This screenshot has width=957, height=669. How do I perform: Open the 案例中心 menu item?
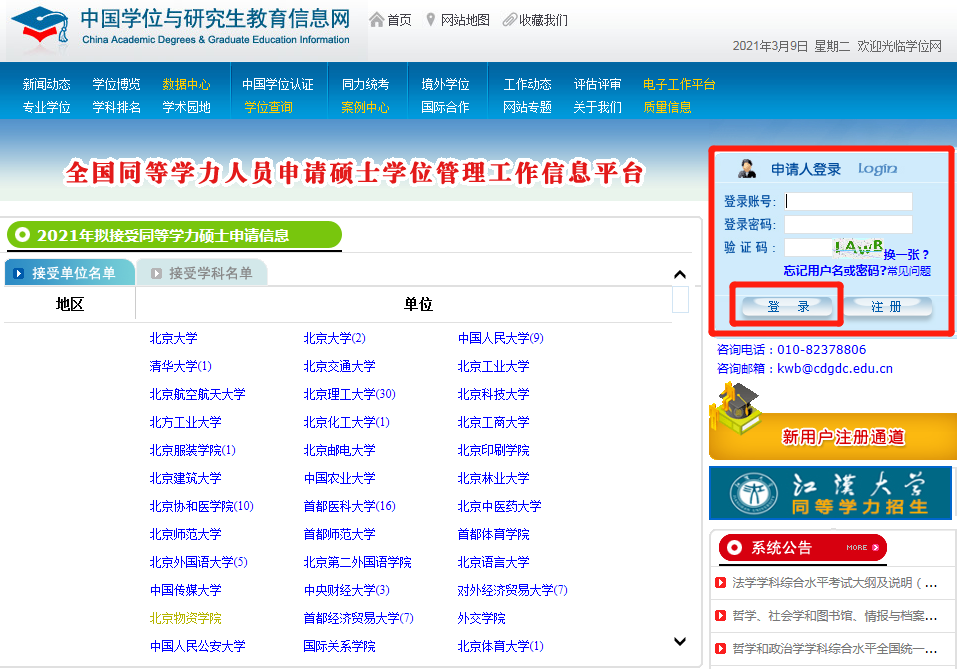pos(365,107)
